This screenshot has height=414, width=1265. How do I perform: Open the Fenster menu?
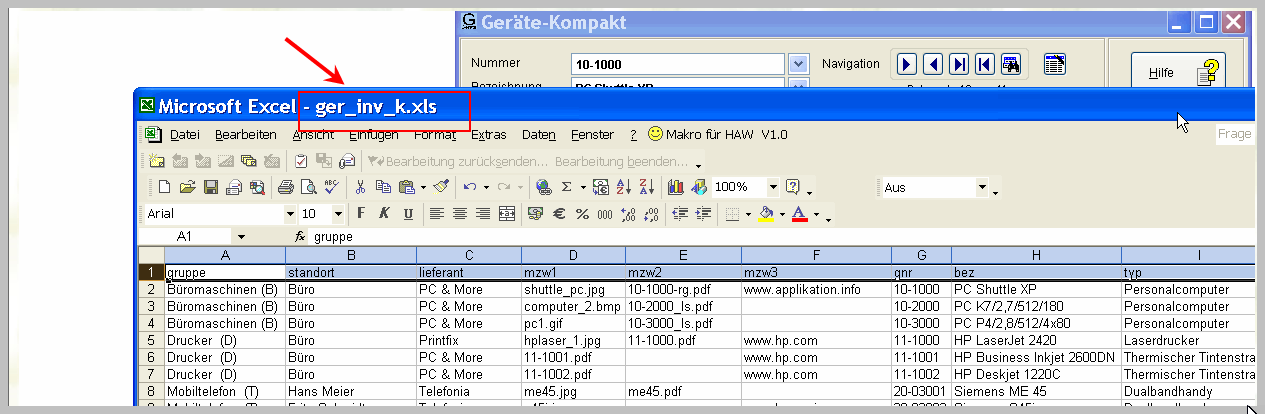(x=592, y=134)
